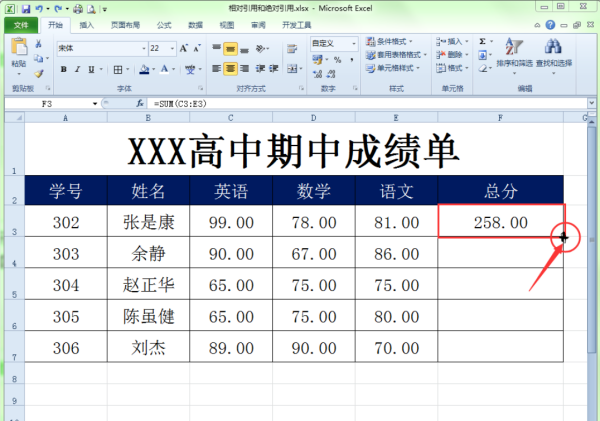
Task: Click the Cut scissors icon
Action: click(x=39, y=45)
